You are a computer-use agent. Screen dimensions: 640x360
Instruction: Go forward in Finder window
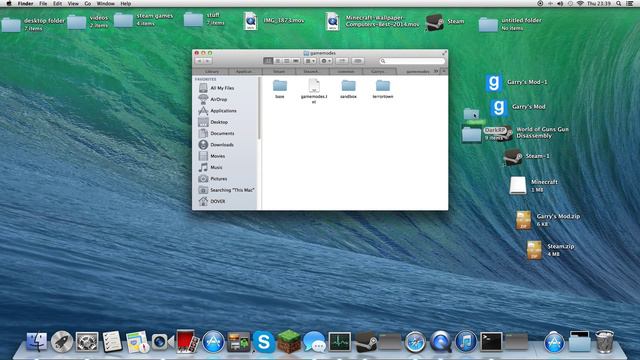point(208,61)
